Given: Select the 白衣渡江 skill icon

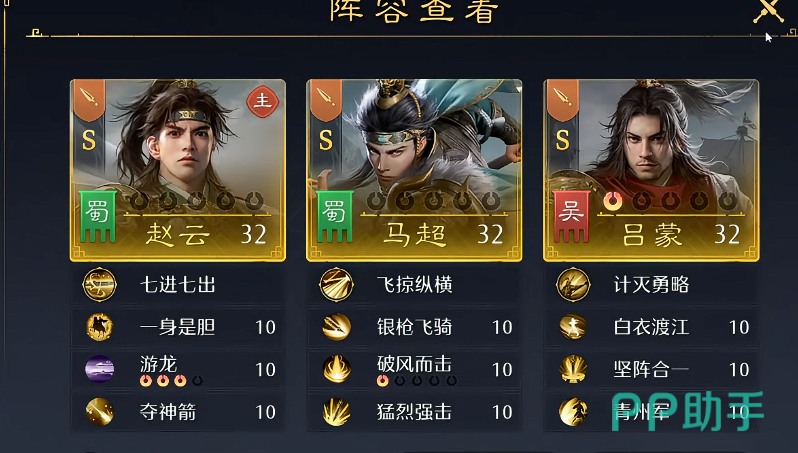Looking at the screenshot, I should point(573,327).
